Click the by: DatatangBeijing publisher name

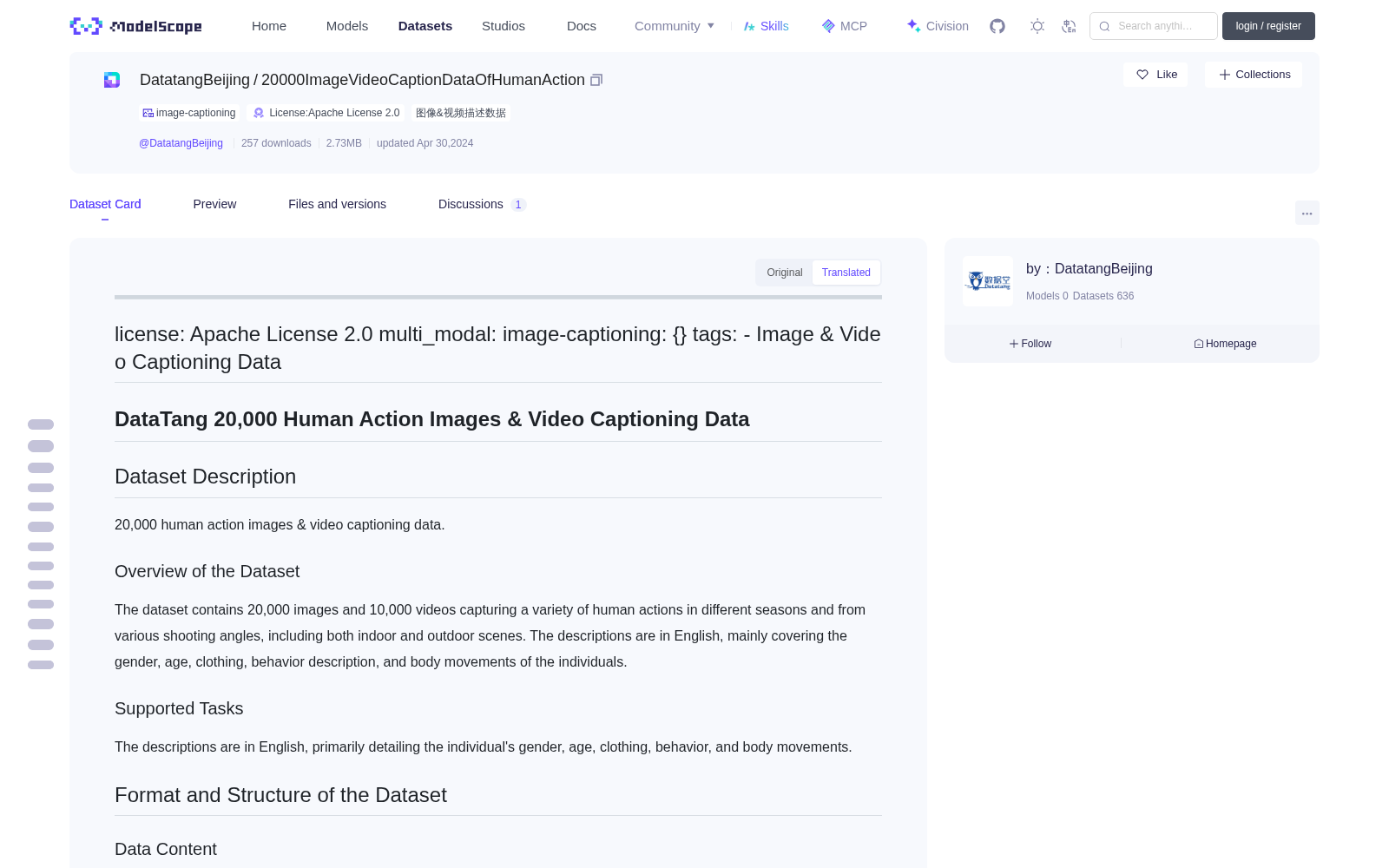tap(1089, 269)
